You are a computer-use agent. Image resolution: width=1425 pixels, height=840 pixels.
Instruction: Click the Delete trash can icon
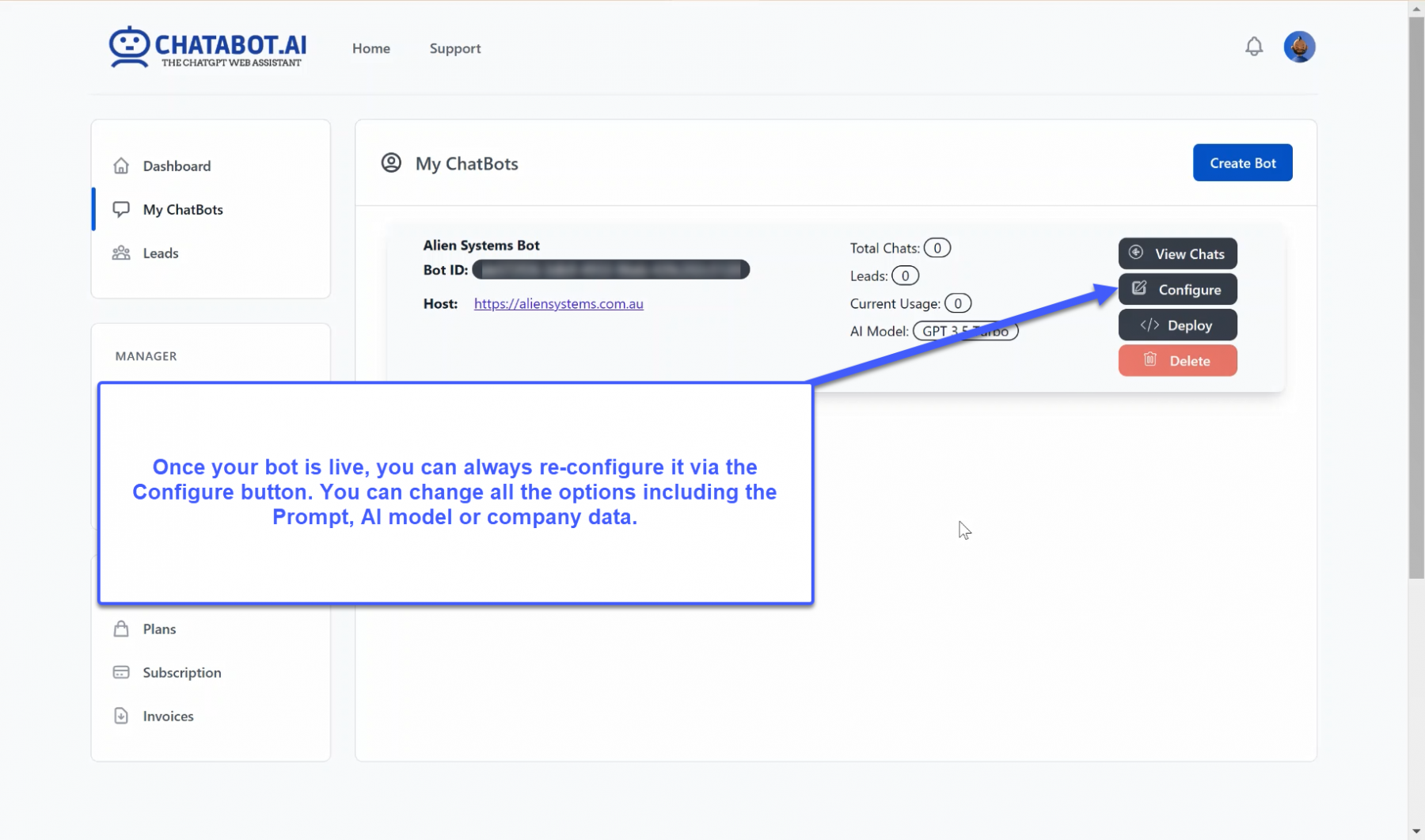click(x=1150, y=359)
